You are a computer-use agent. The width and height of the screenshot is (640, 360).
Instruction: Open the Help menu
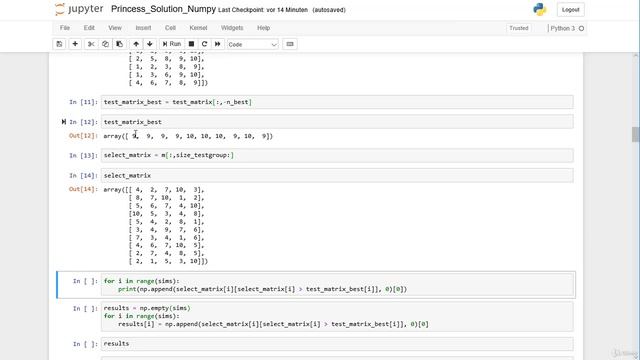263,28
